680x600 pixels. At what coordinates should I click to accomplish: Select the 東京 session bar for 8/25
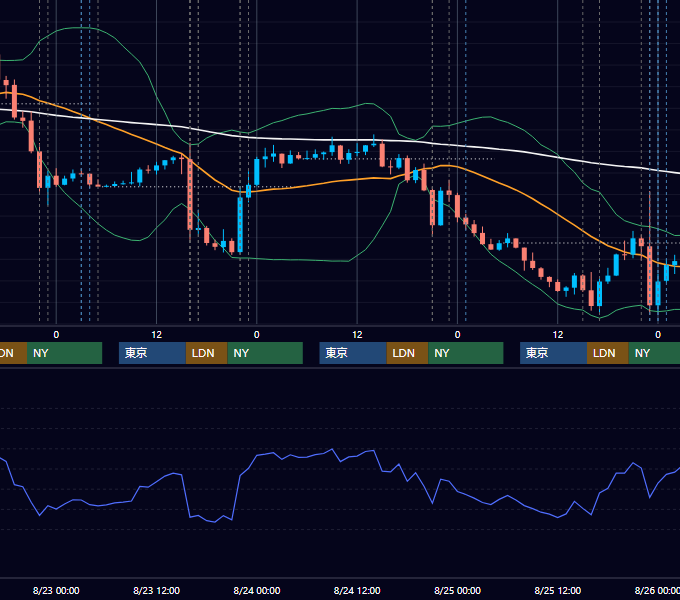[x=553, y=353]
